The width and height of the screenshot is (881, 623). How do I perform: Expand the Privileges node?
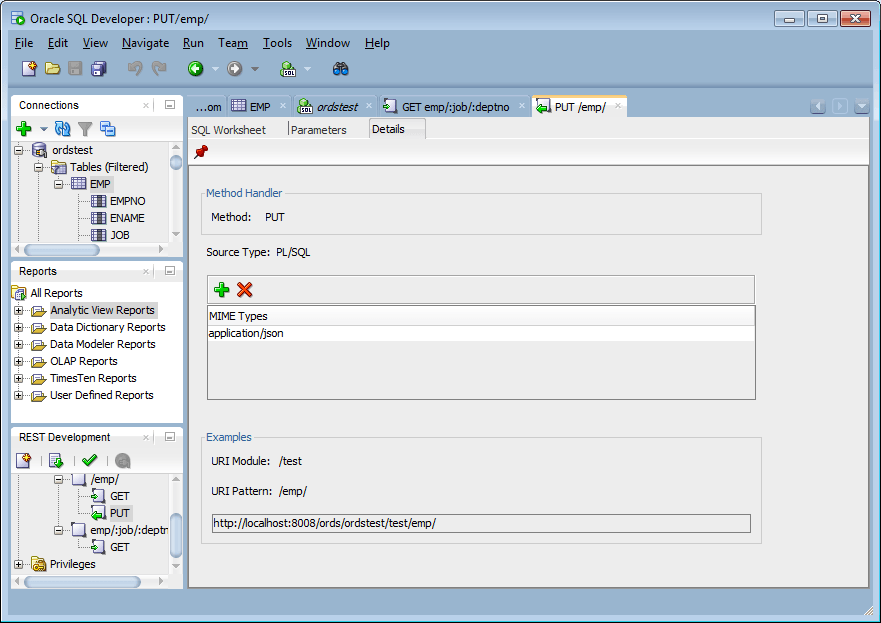[x=19, y=565]
